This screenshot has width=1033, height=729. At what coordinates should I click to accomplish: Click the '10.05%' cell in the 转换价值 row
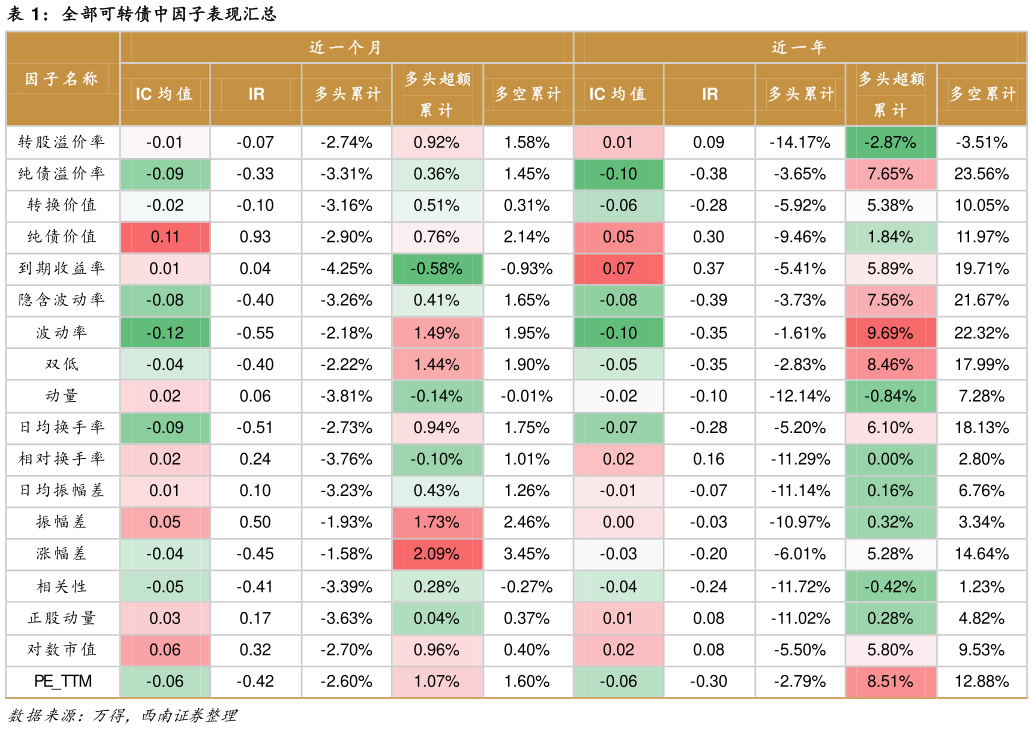tap(982, 205)
